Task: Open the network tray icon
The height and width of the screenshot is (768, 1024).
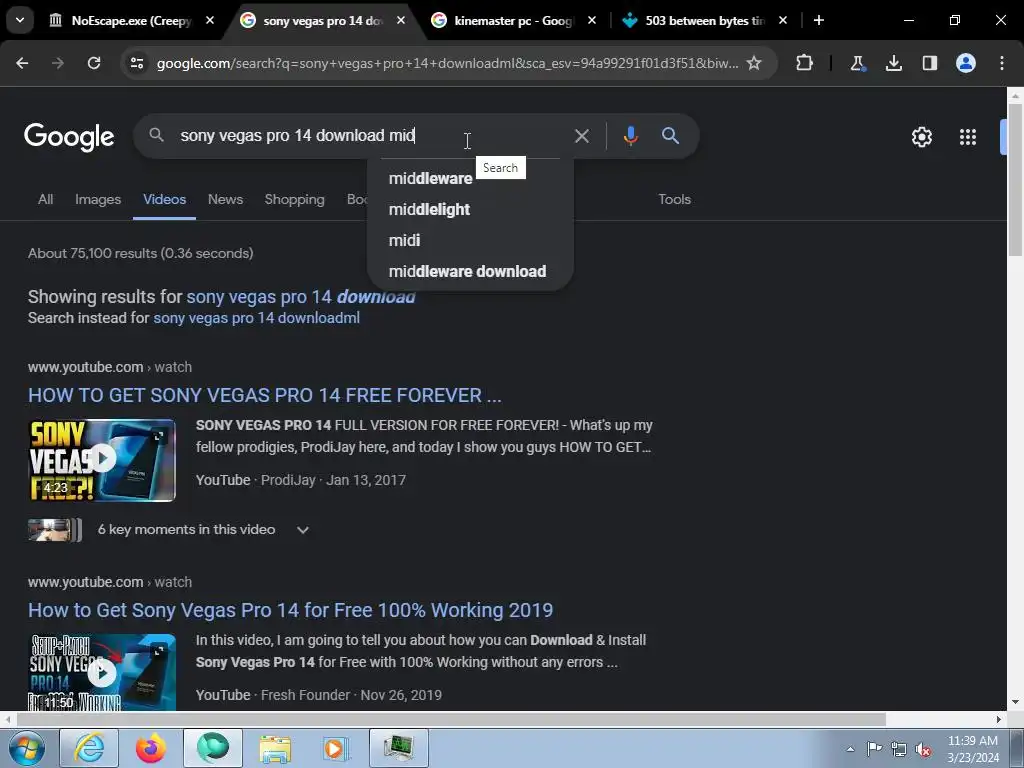Action: pyautogui.click(x=899, y=749)
